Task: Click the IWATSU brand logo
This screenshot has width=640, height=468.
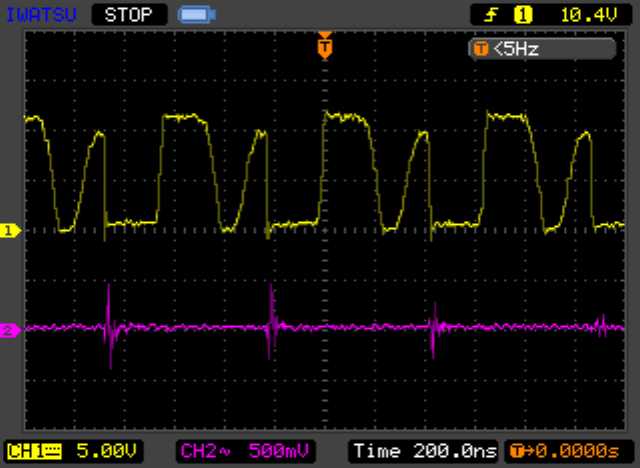Action: (x=41, y=15)
